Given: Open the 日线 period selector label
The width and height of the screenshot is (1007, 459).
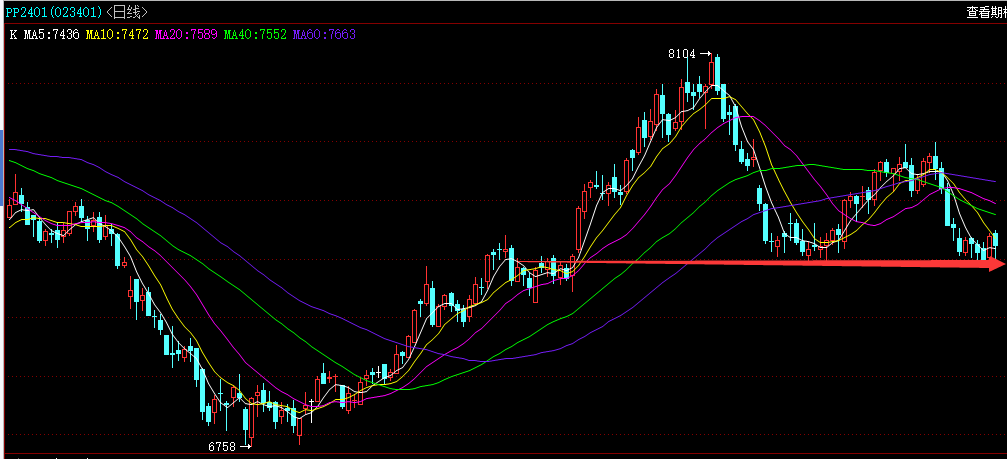Looking at the screenshot, I should coord(126,13).
